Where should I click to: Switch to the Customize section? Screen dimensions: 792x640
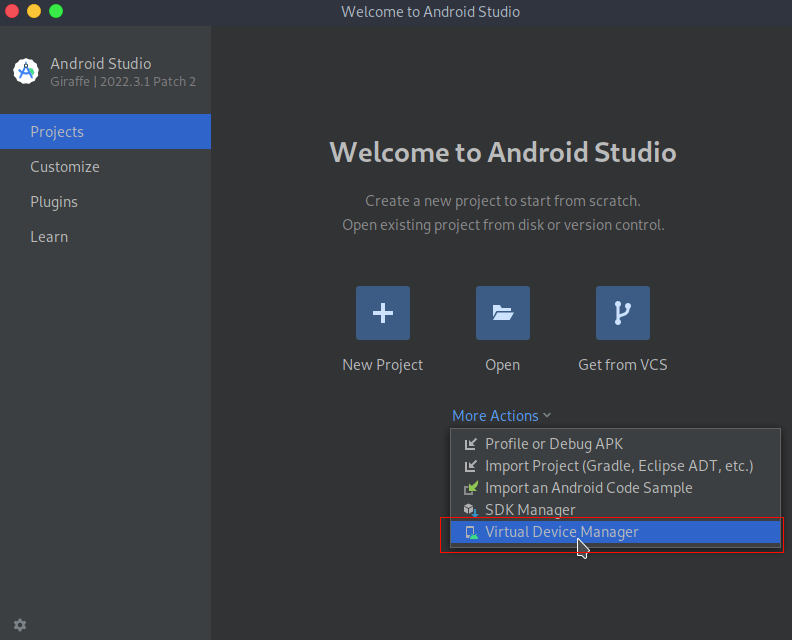106,167
